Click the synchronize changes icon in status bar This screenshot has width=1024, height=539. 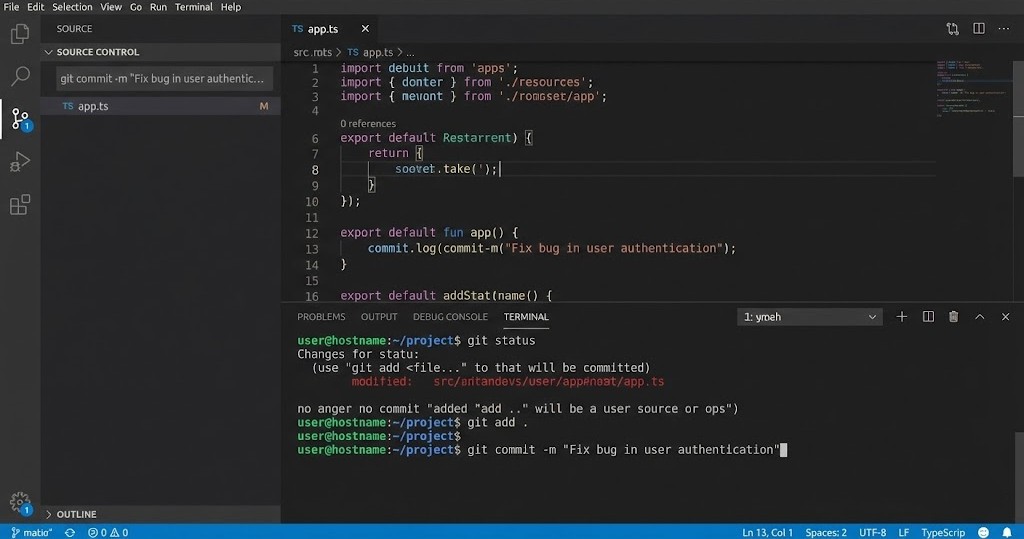(70, 532)
